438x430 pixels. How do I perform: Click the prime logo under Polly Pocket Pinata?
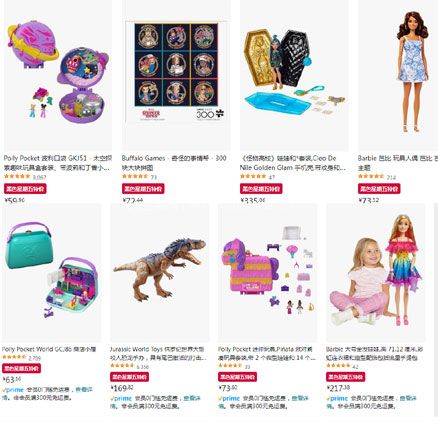[x=229, y=398]
